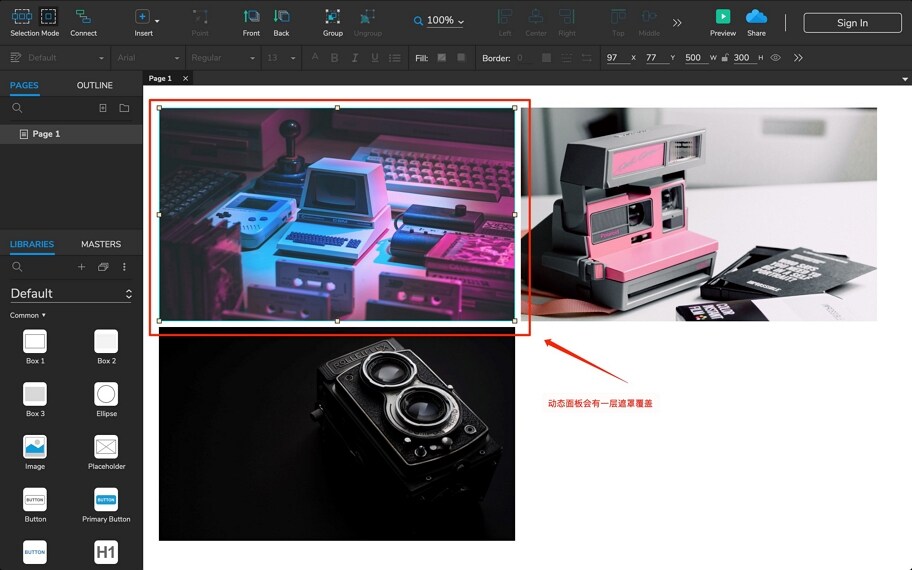Image resolution: width=912 pixels, height=570 pixels.
Task: Open the Border color swatch
Action: pyautogui.click(x=546, y=58)
